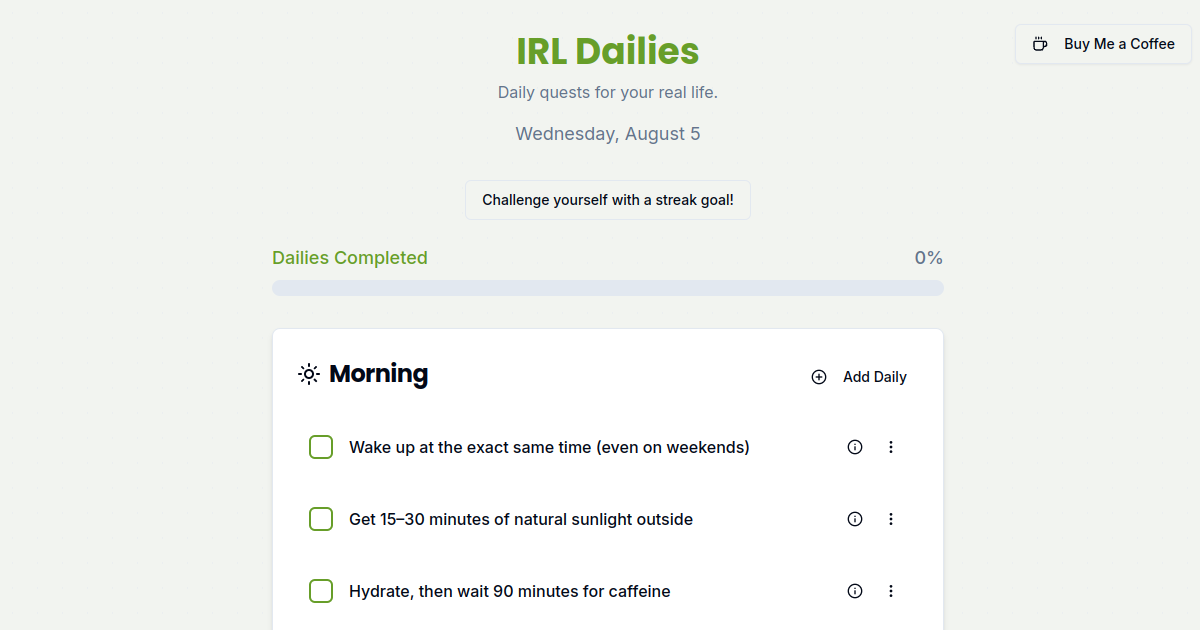Click the Wednesday, August 5 date

coord(608,134)
